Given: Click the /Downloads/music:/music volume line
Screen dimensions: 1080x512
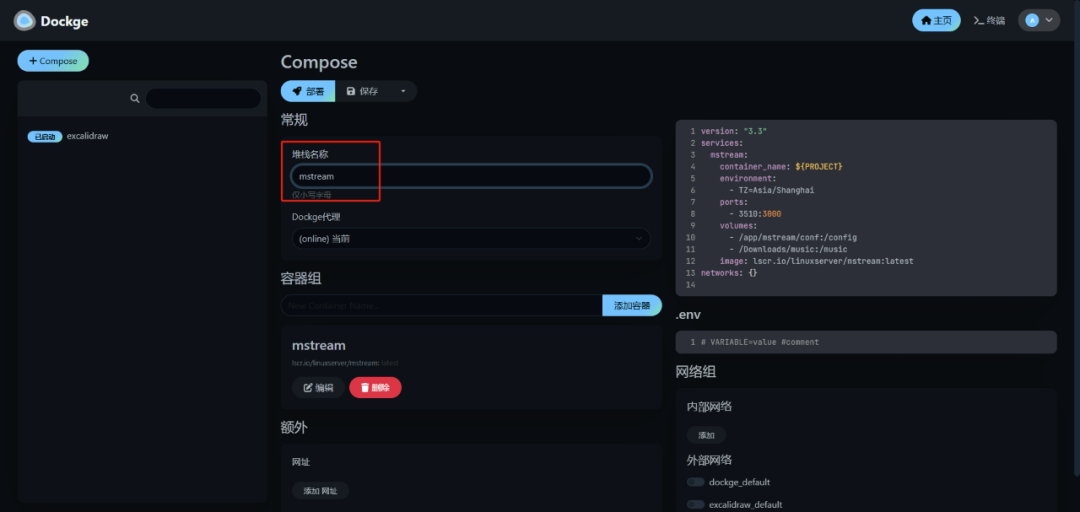Looking at the screenshot, I should point(788,249).
